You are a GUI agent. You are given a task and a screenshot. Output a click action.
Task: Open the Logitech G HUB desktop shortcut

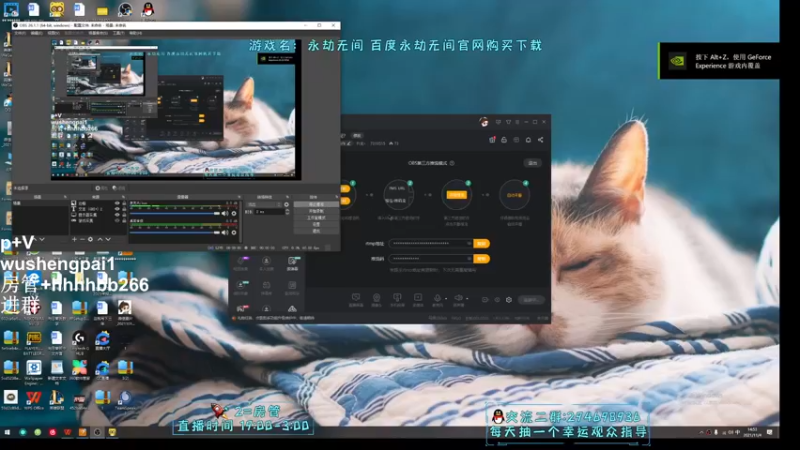point(79,338)
